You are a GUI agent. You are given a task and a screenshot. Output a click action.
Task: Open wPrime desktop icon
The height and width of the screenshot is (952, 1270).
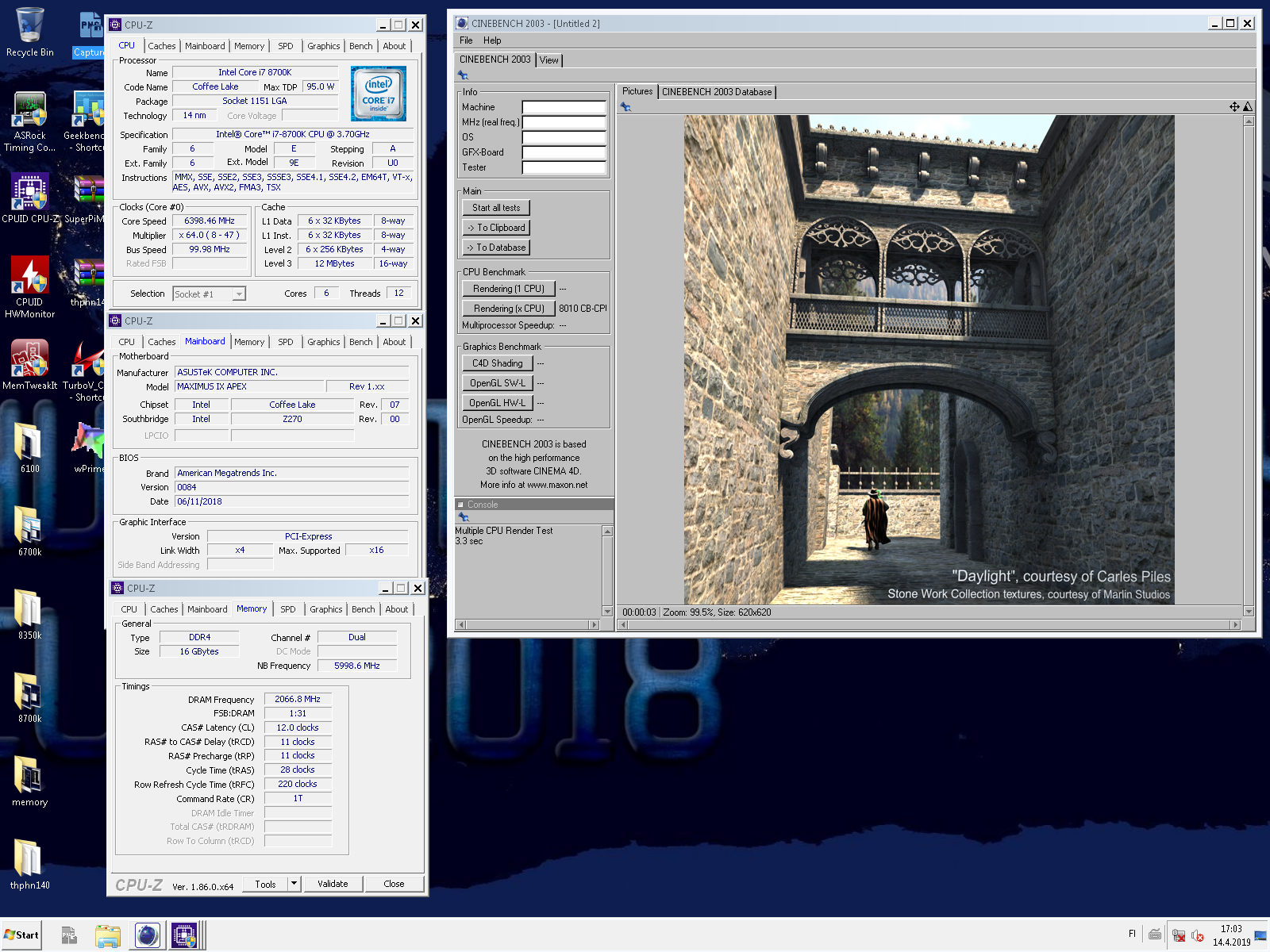[x=89, y=447]
